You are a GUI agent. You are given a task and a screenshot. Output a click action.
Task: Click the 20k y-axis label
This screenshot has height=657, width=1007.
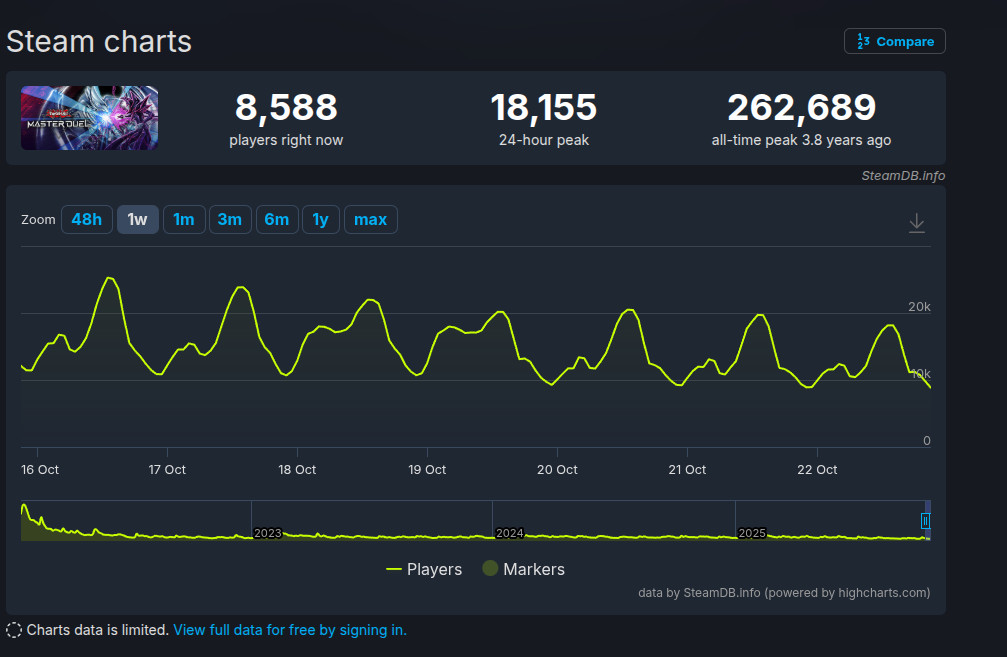click(919, 307)
